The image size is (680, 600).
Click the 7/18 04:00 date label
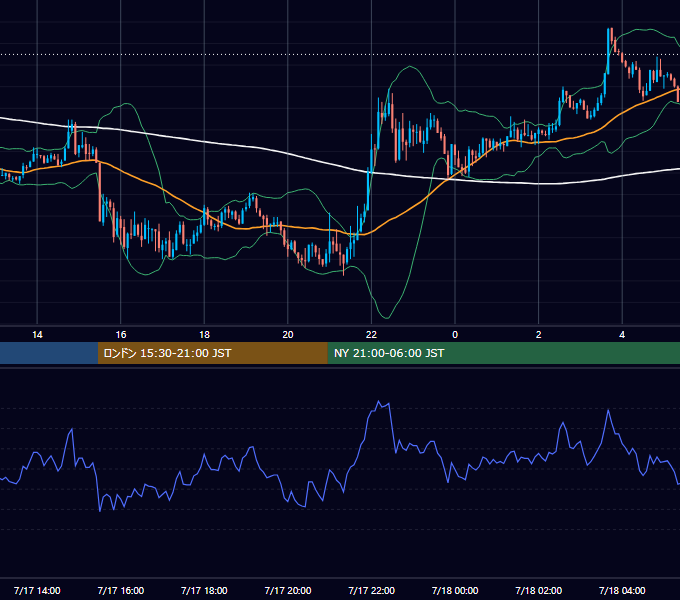pos(622,590)
